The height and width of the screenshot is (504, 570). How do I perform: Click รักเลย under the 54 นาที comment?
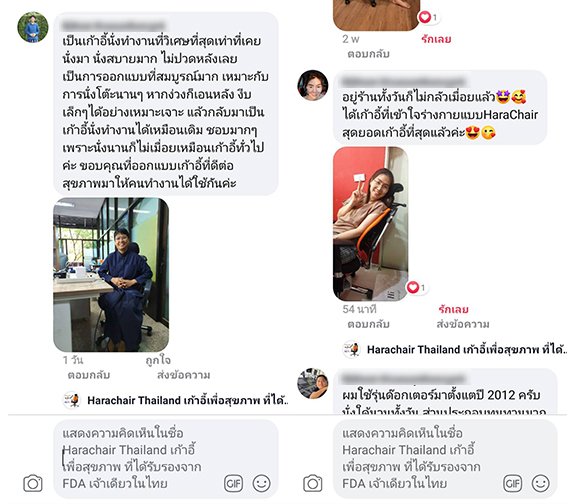[453, 309]
